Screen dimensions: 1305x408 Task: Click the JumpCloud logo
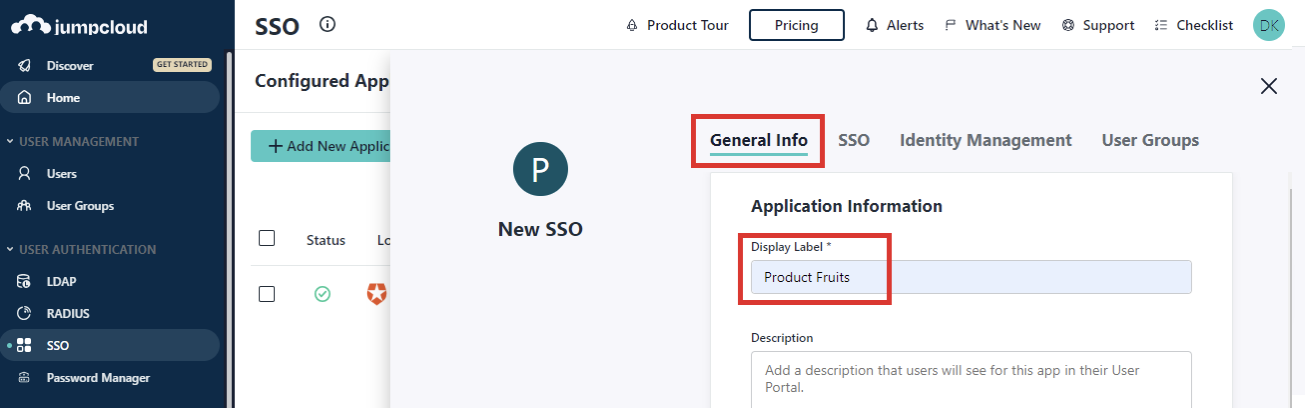coord(78,24)
